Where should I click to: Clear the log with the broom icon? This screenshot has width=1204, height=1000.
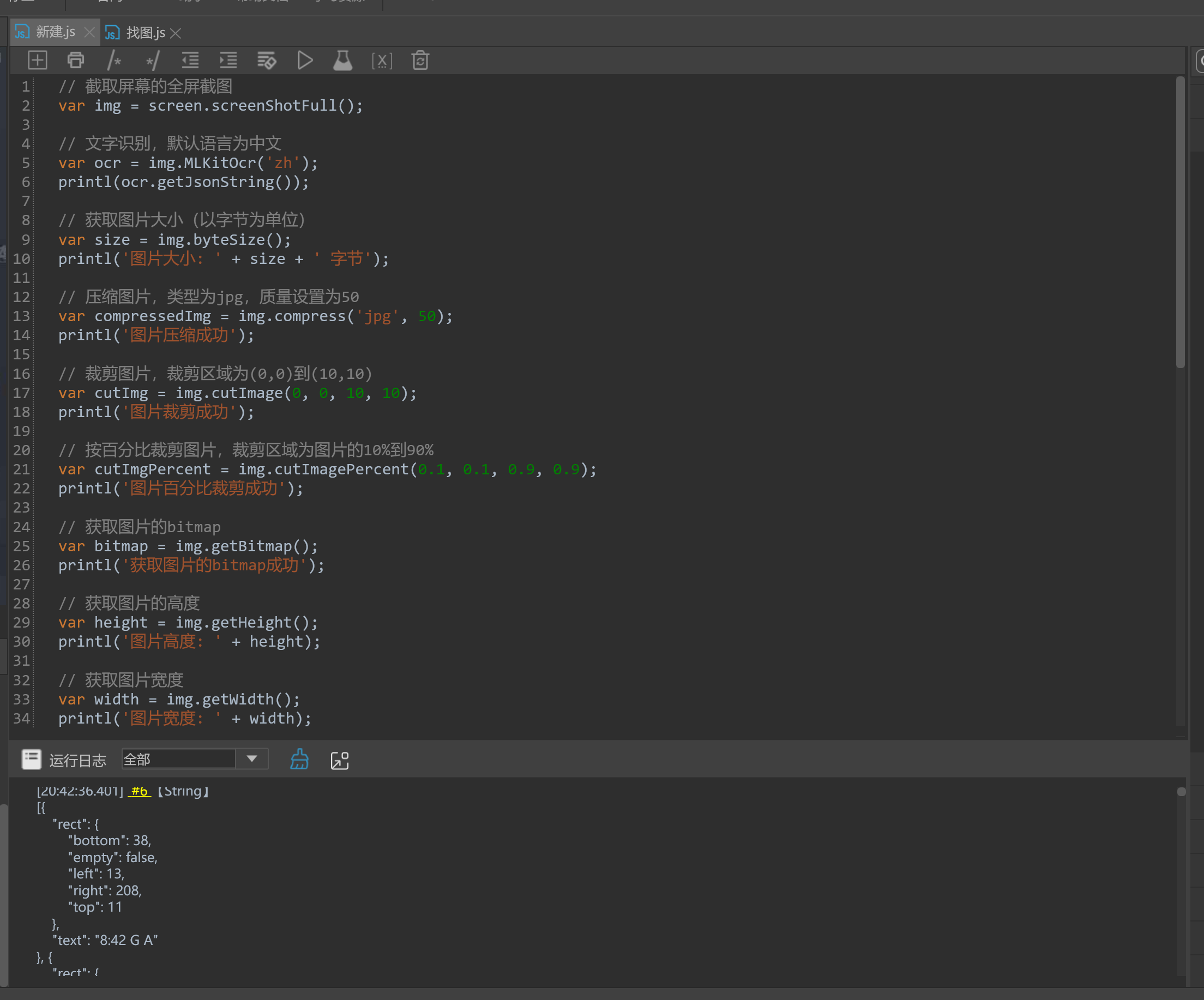click(299, 760)
